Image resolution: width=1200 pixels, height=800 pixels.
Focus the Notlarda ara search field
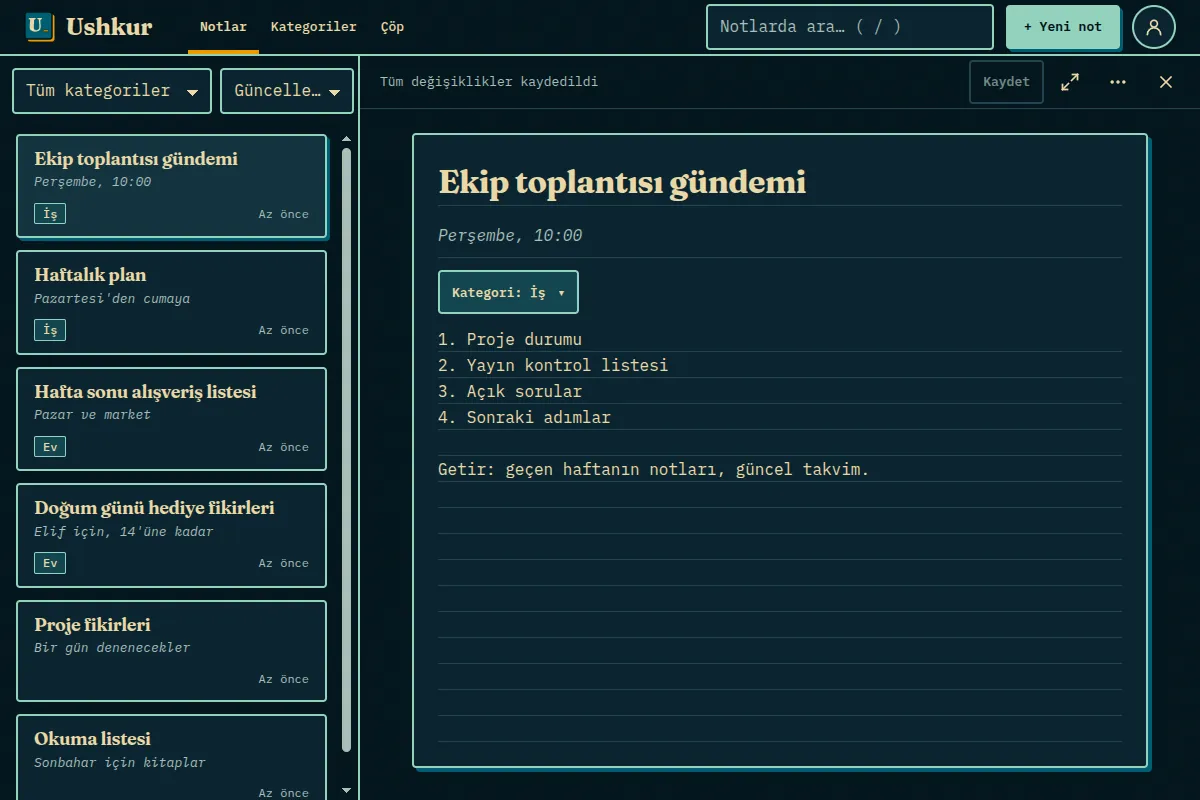tap(850, 27)
